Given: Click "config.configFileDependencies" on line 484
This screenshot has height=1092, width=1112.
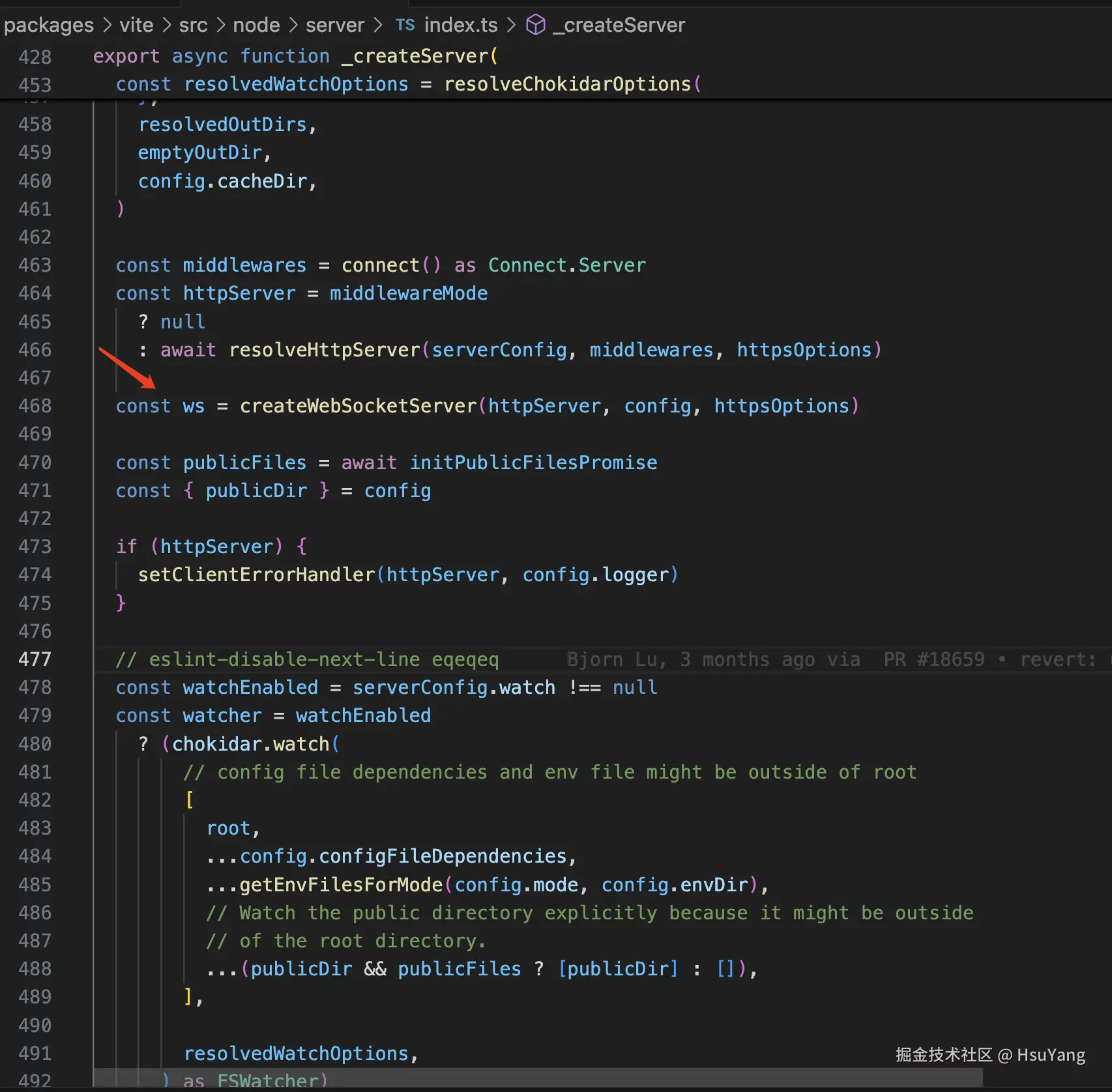Looking at the screenshot, I should [403, 856].
